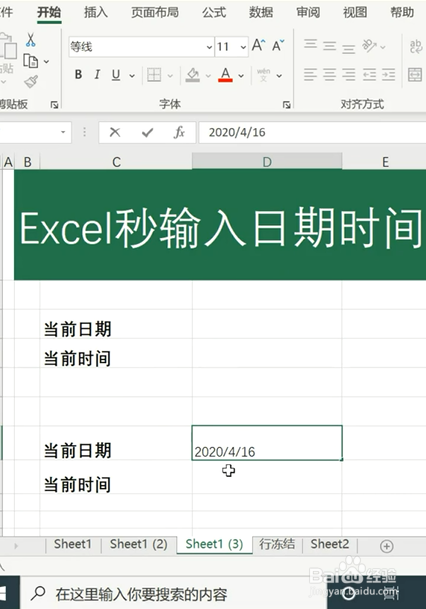This screenshot has height=609, width=426.
Task: Cancel entry in formula bar
Action: [x=115, y=132]
